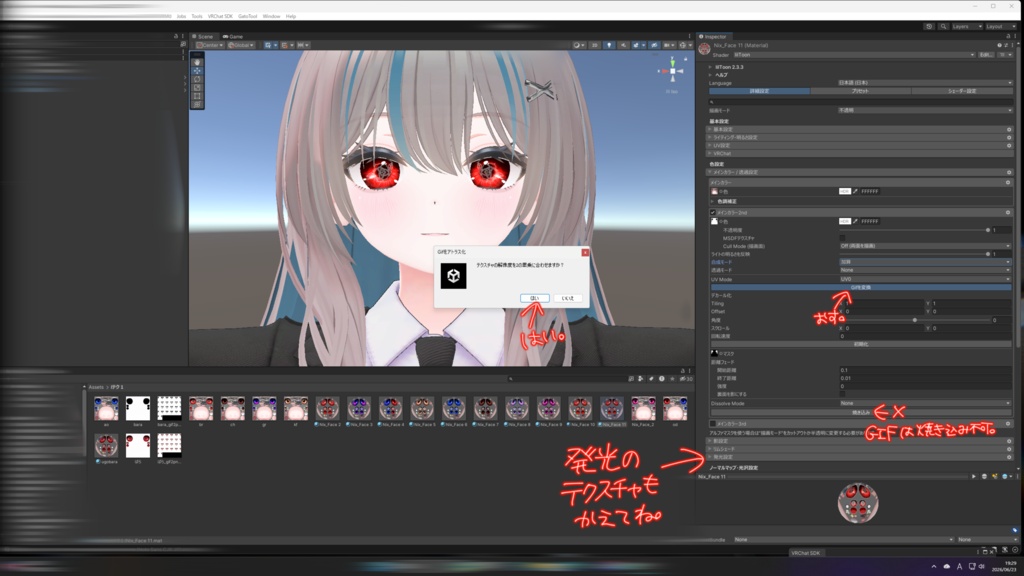Click the Inspector lock icon
Image resolution: width=1024 pixels, height=576 pixels.
coord(1008,37)
